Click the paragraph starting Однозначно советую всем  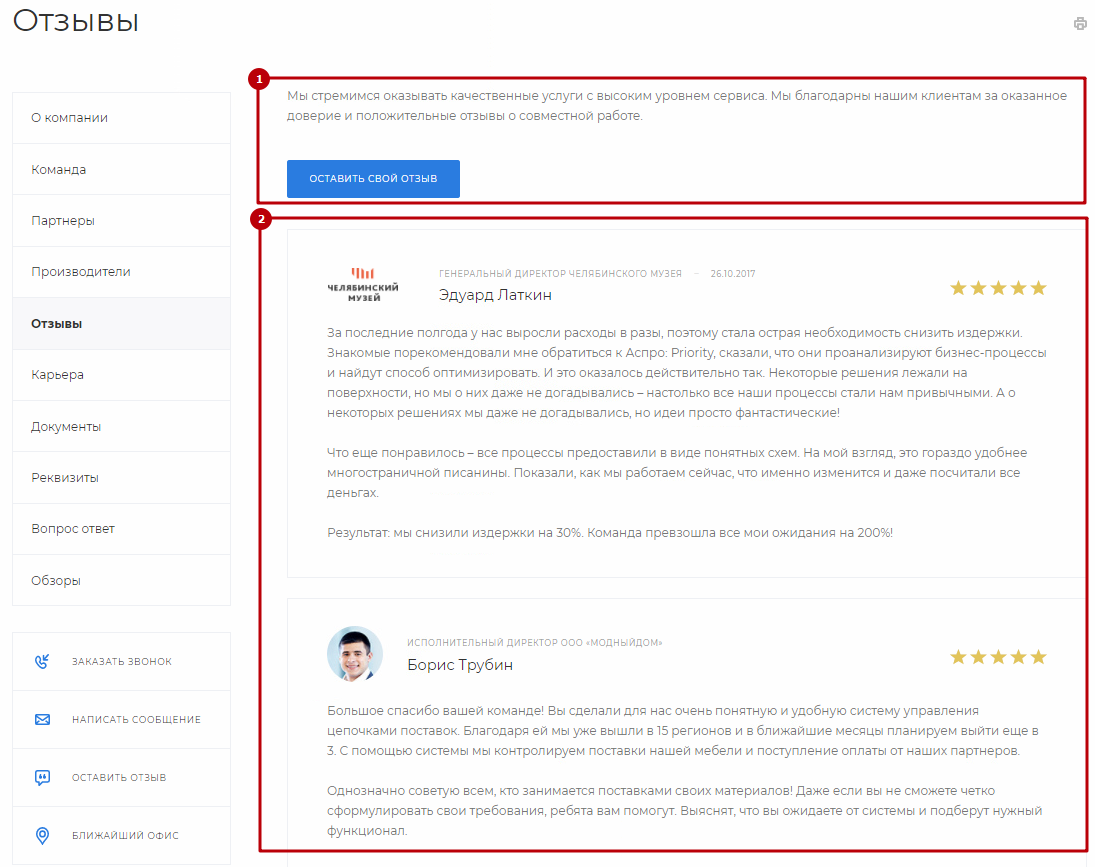tap(684, 810)
